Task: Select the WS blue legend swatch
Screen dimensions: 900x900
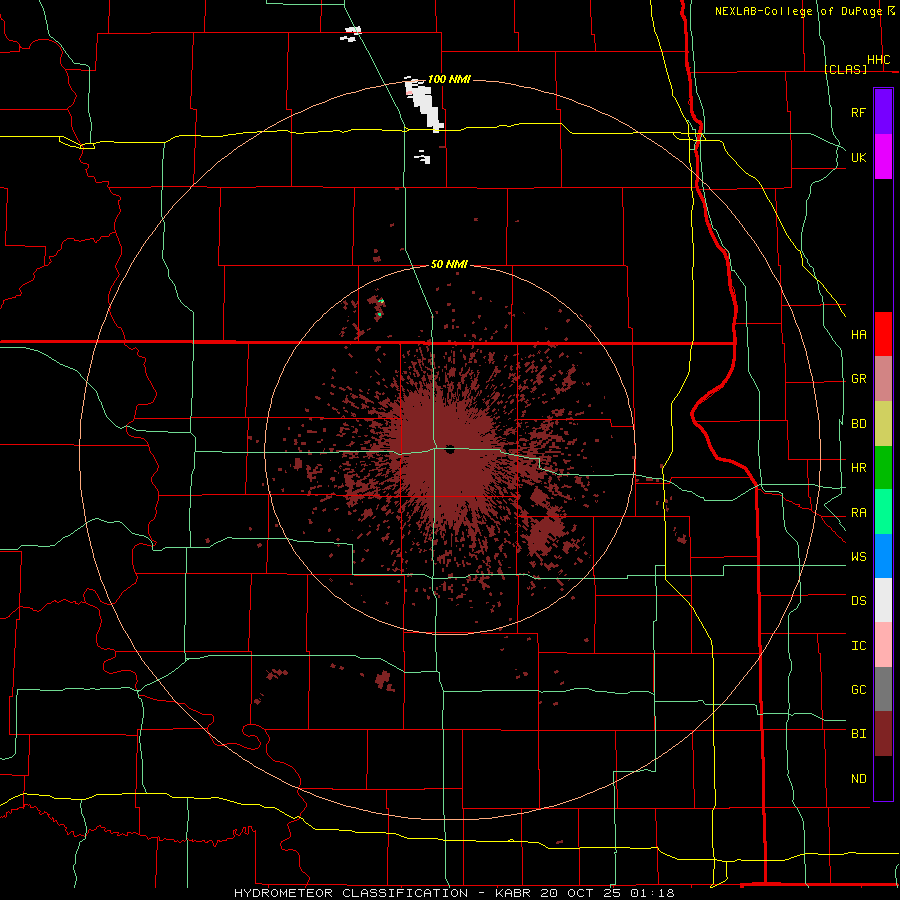Action: point(883,556)
